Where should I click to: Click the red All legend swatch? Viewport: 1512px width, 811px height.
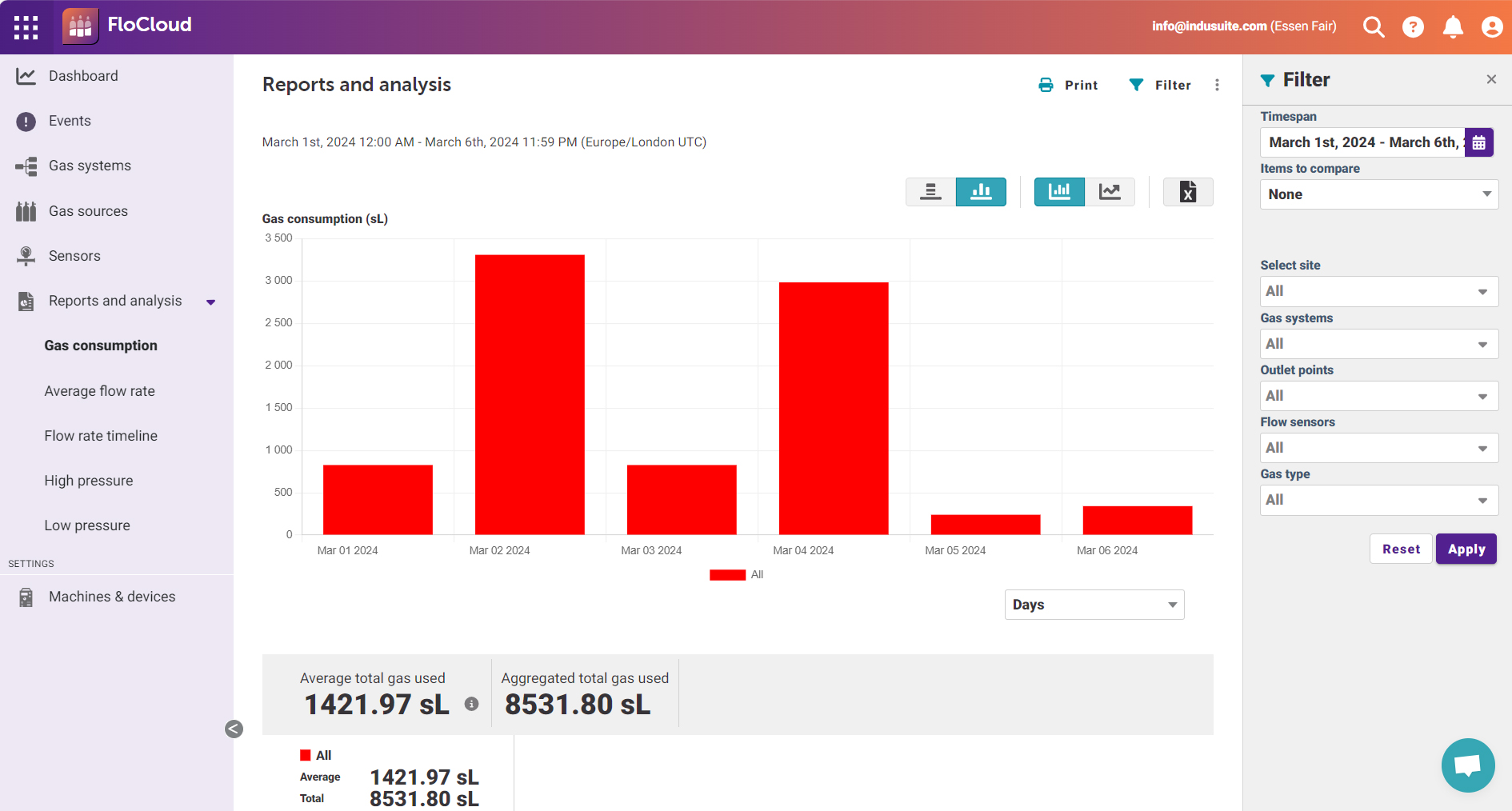[726, 574]
